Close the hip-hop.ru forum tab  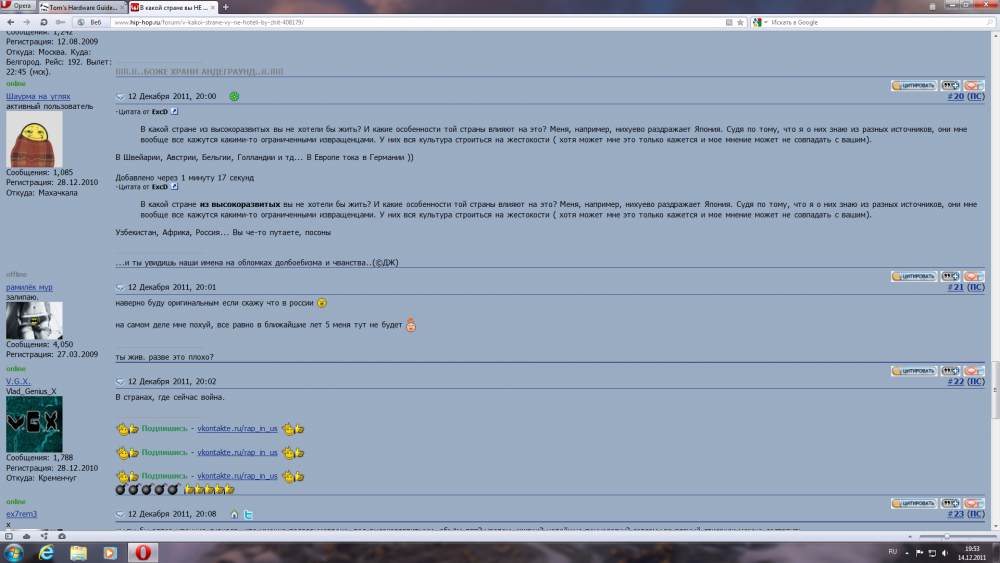pyautogui.click(x=212, y=8)
